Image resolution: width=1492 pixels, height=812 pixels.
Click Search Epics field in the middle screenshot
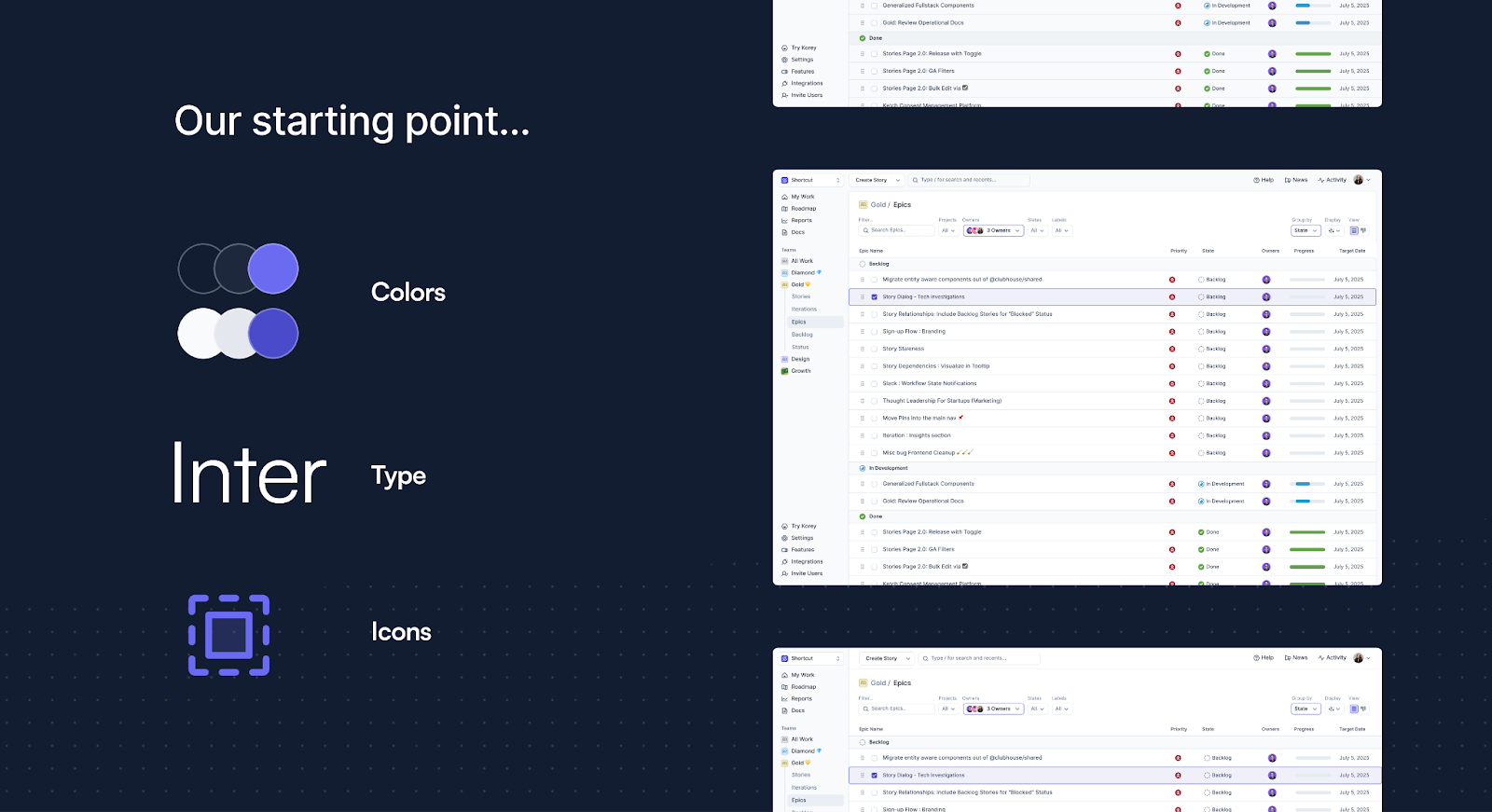pyautogui.click(x=896, y=230)
